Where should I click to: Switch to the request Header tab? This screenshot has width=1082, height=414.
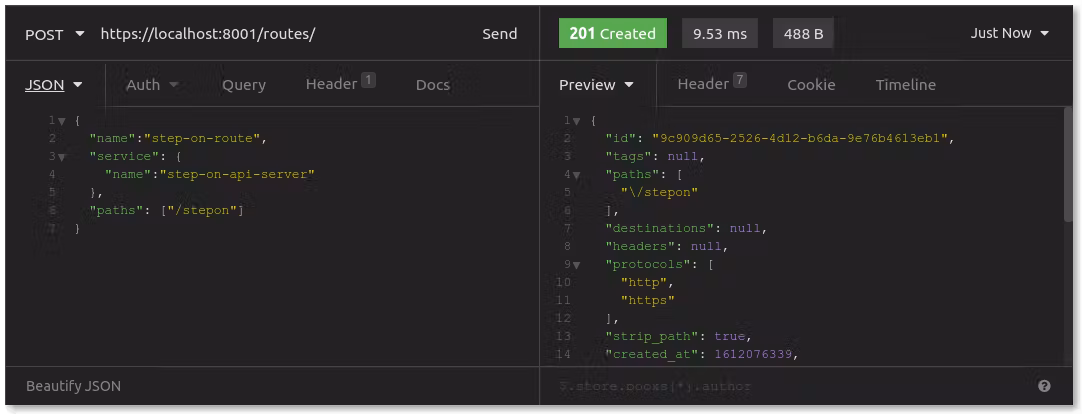tap(339, 84)
